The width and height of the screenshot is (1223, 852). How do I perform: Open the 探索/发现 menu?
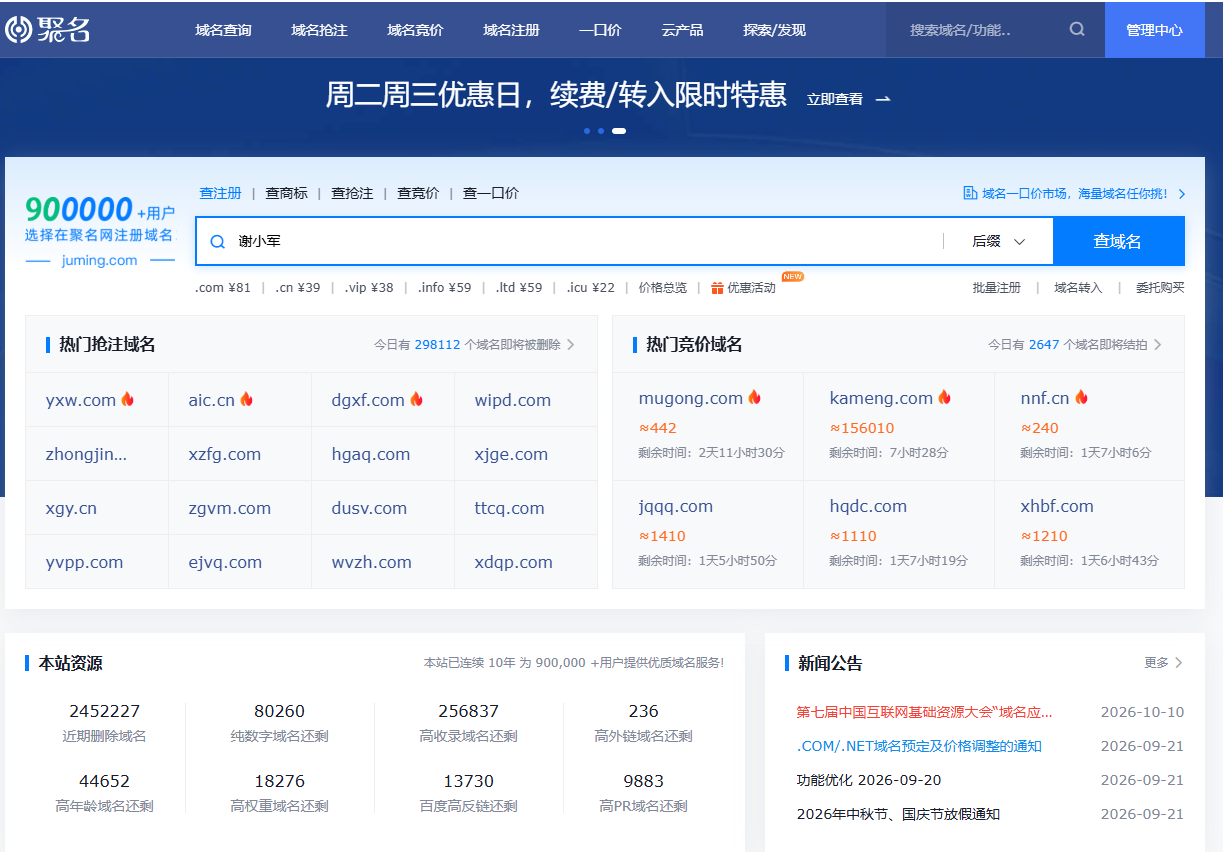(x=774, y=30)
